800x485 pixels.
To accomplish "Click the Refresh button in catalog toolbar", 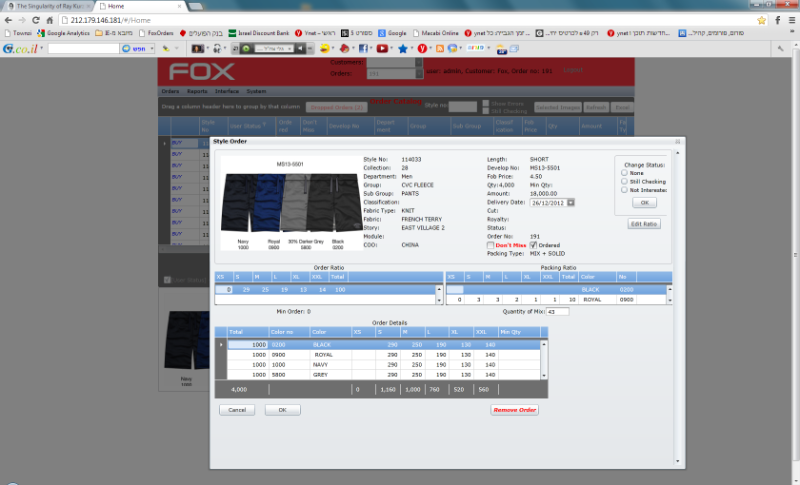I will pyautogui.click(x=595, y=107).
